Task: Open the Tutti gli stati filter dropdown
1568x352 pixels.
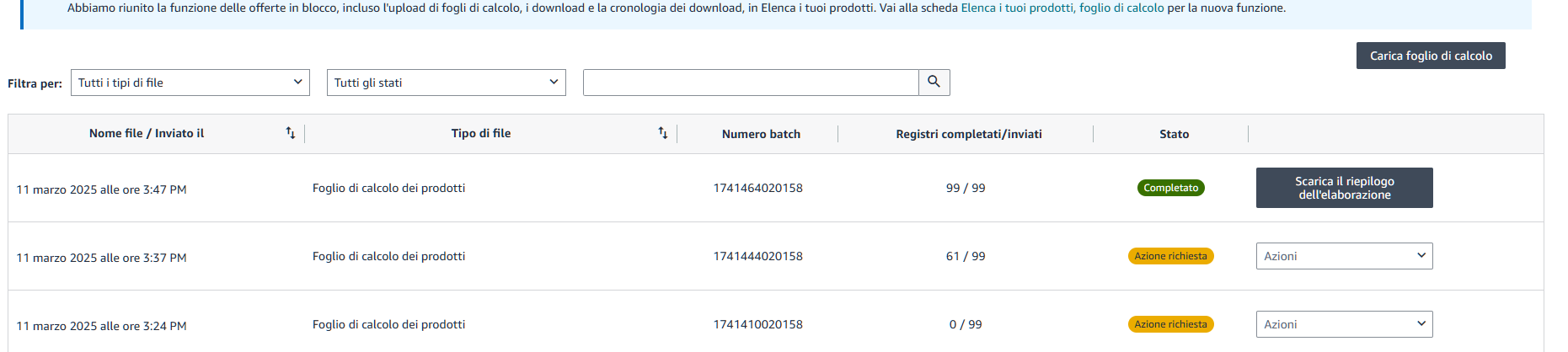Action: click(x=447, y=83)
